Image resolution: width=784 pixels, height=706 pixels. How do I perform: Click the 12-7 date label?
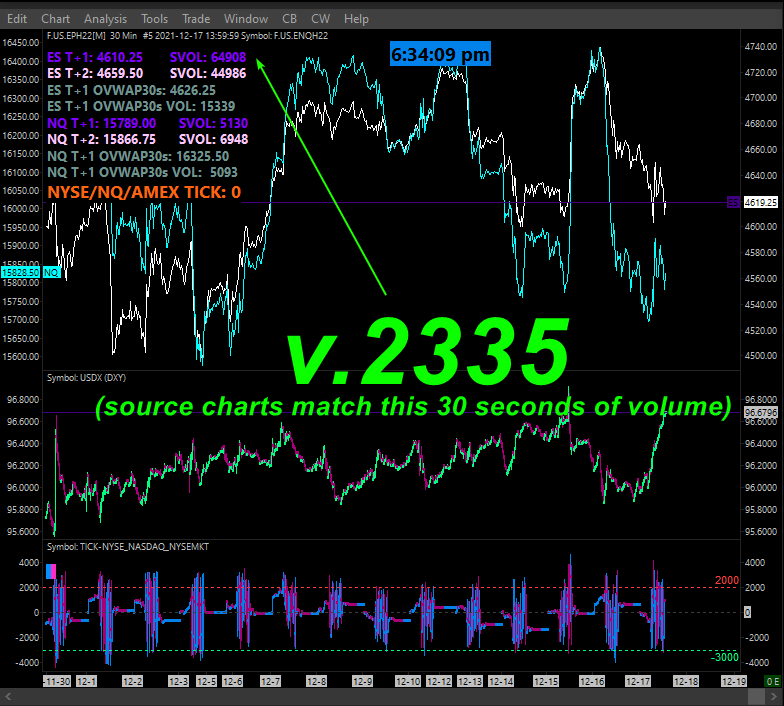coord(270,681)
